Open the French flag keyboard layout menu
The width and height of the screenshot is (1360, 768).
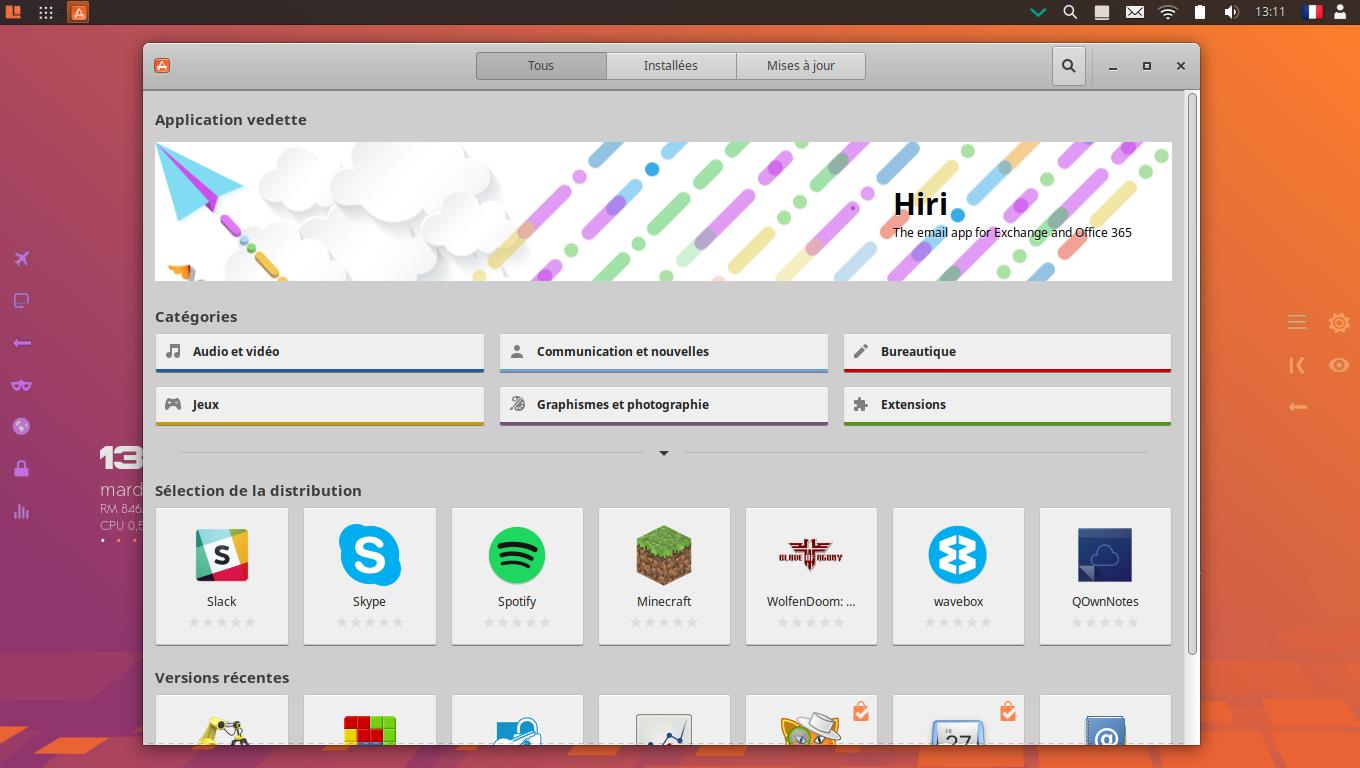(x=1313, y=12)
